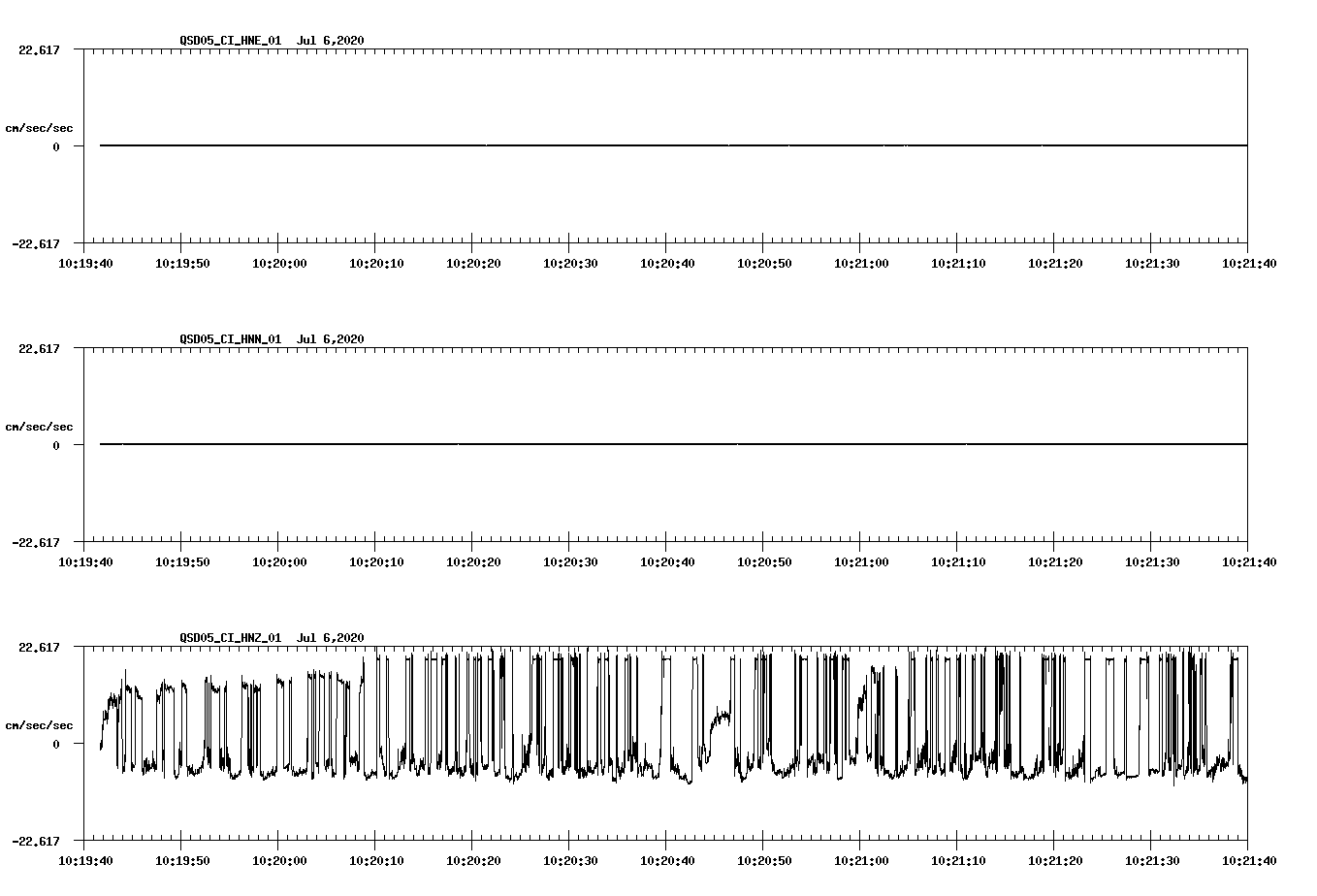Select the 10:19:40 tick label under HNN plot
The height and width of the screenshot is (896, 1317).
pos(84,561)
